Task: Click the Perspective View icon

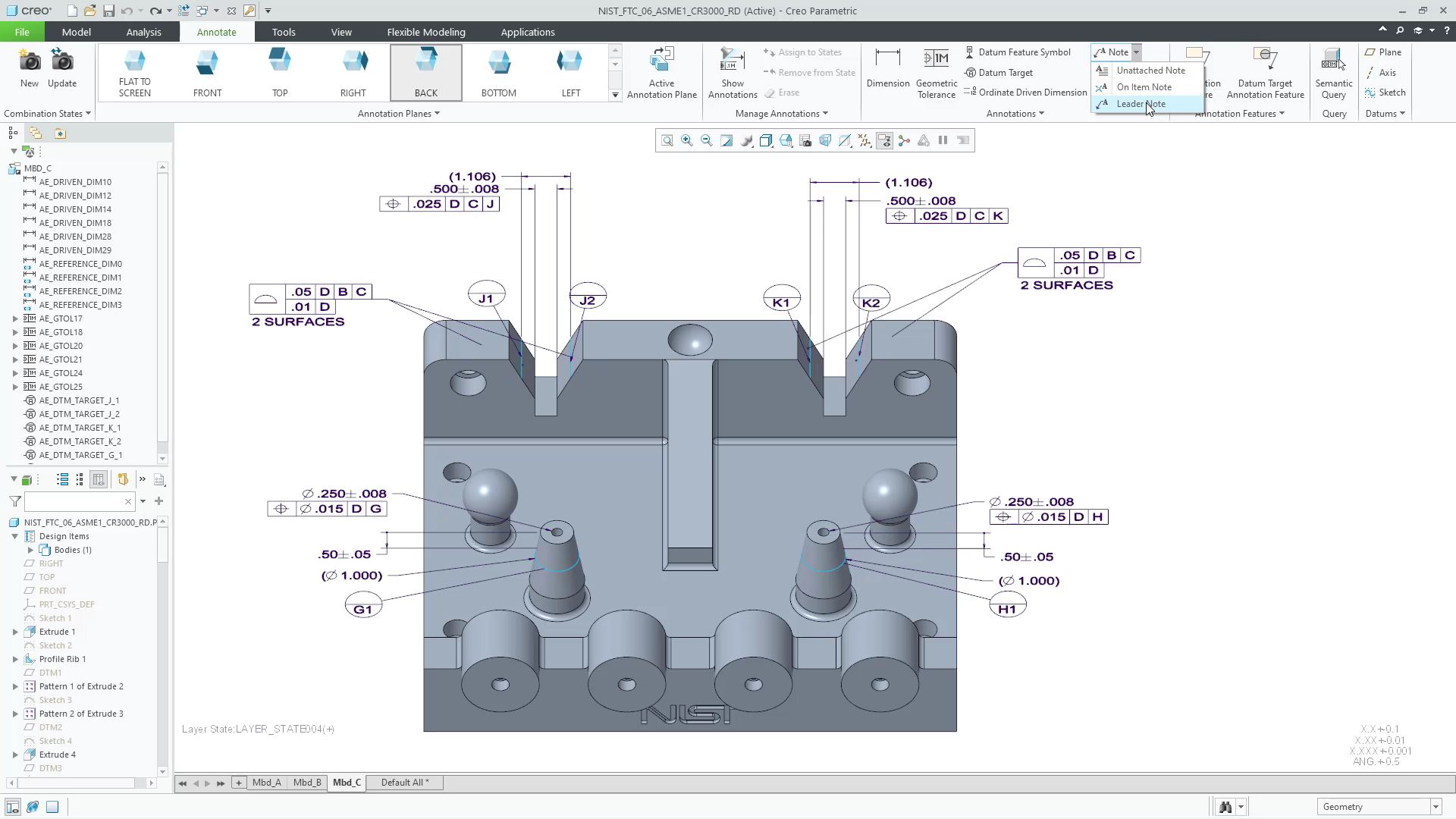Action: [x=825, y=140]
